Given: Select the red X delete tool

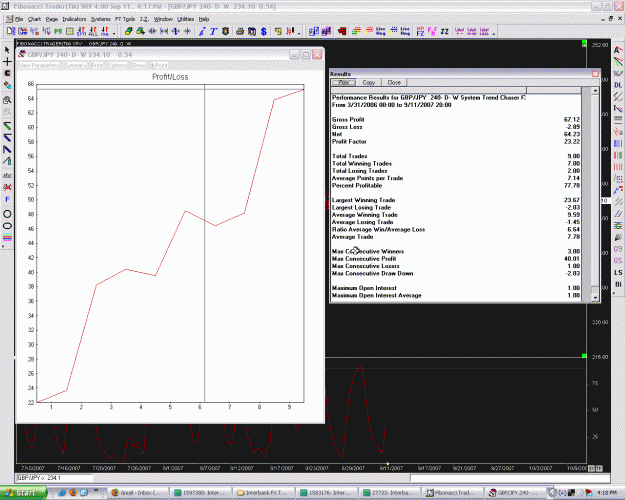Looking at the screenshot, I should (7, 187).
